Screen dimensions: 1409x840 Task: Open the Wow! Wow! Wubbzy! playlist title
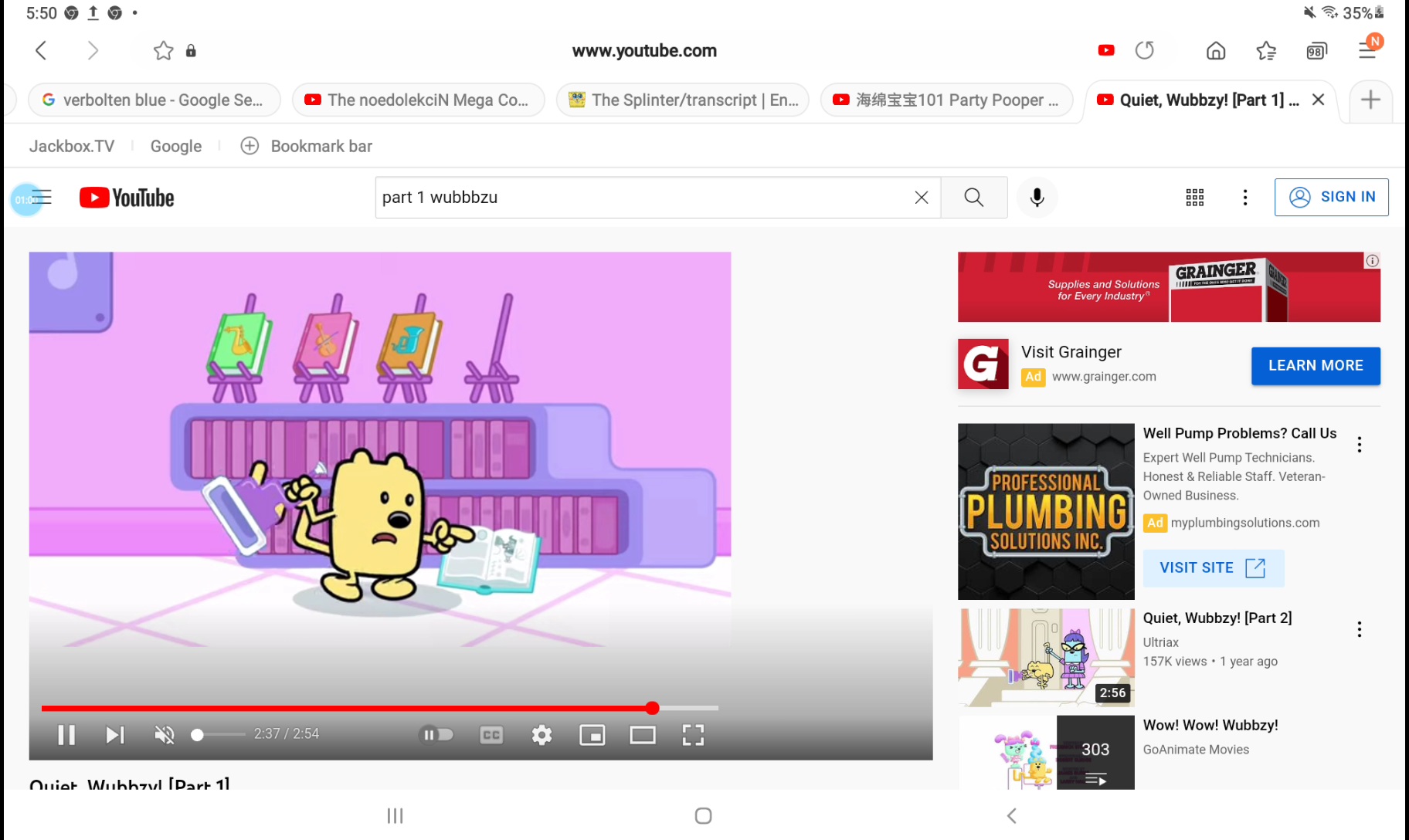tap(1210, 726)
